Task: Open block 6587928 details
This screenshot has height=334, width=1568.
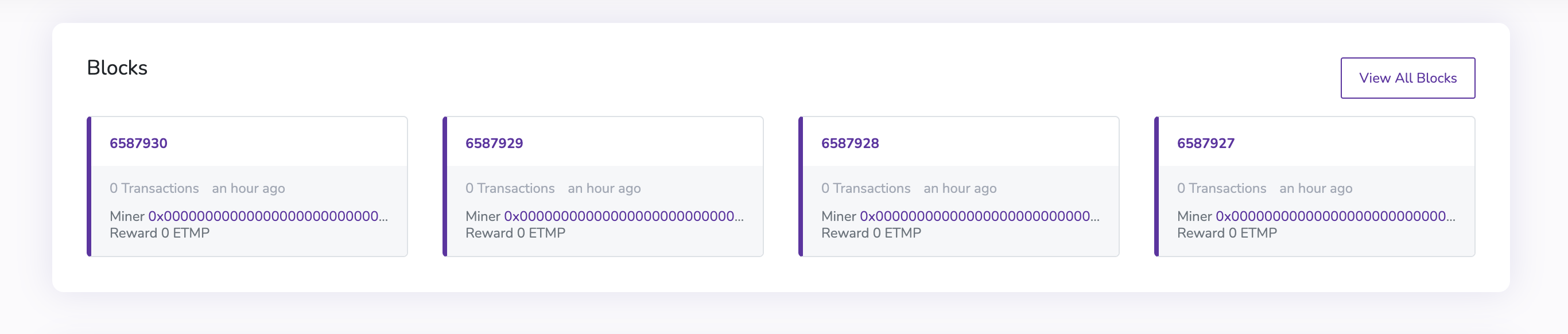Action: click(850, 143)
